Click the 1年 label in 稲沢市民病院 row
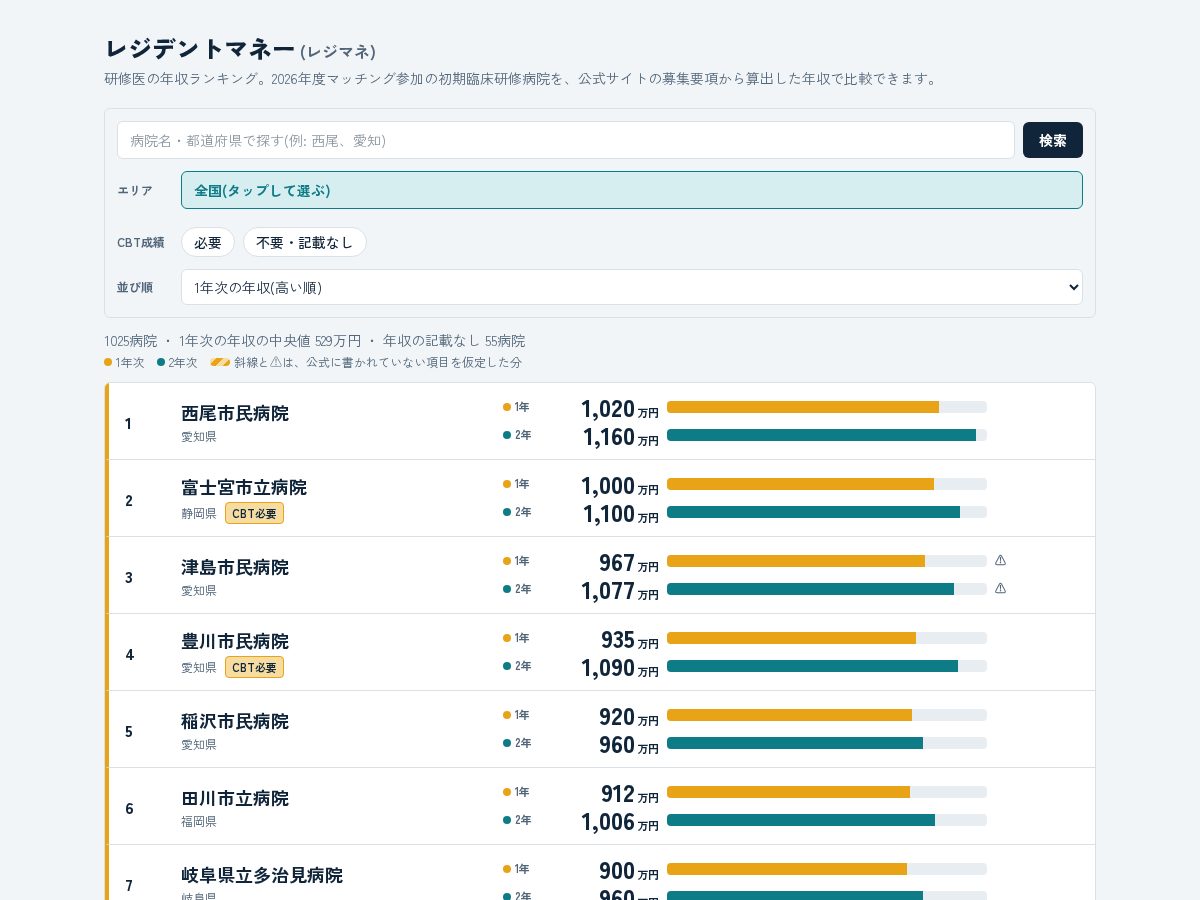Screen dimensions: 1200x900 (x=522, y=715)
